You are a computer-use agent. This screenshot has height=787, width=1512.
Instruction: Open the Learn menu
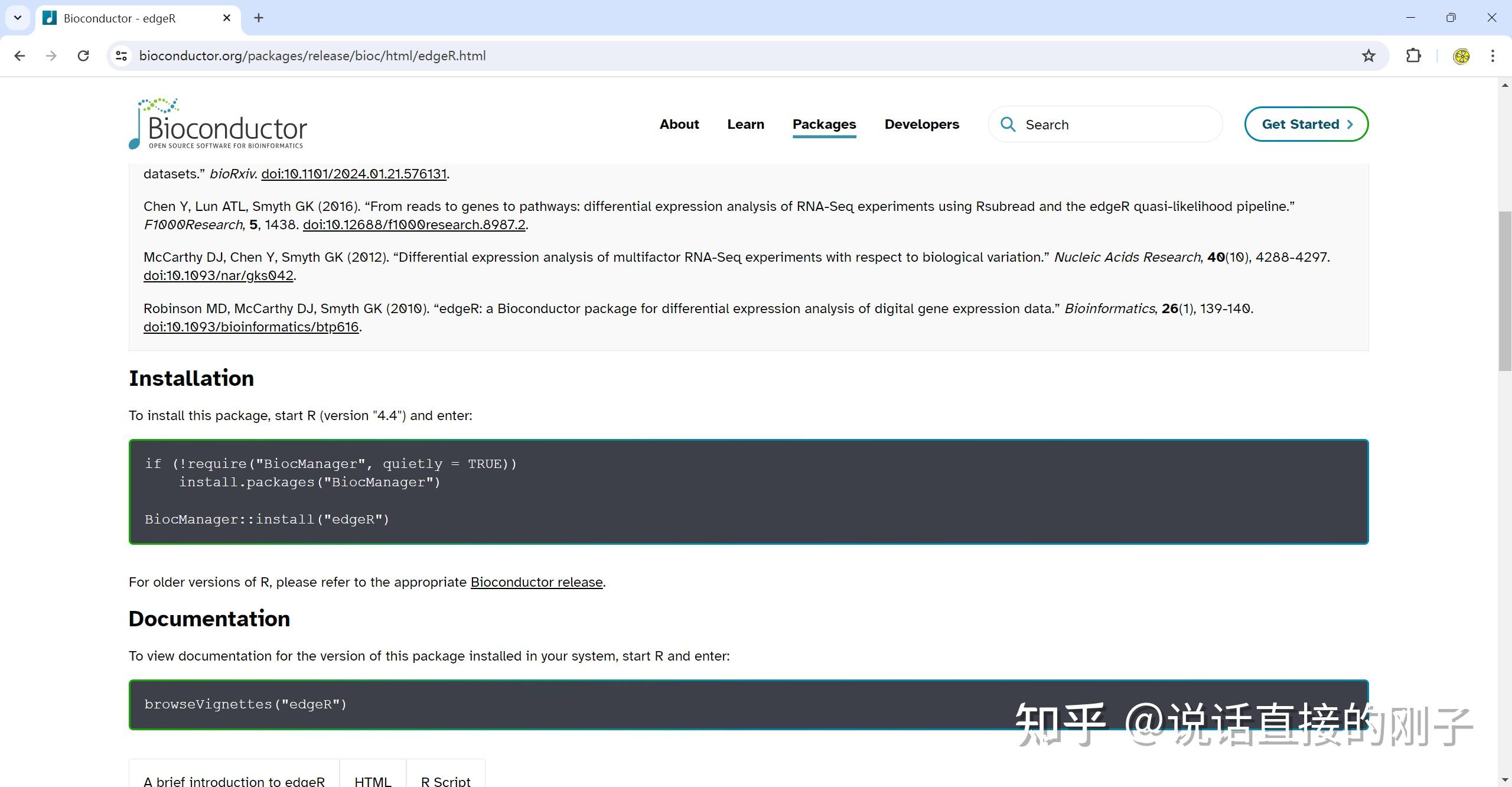click(x=745, y=124)
